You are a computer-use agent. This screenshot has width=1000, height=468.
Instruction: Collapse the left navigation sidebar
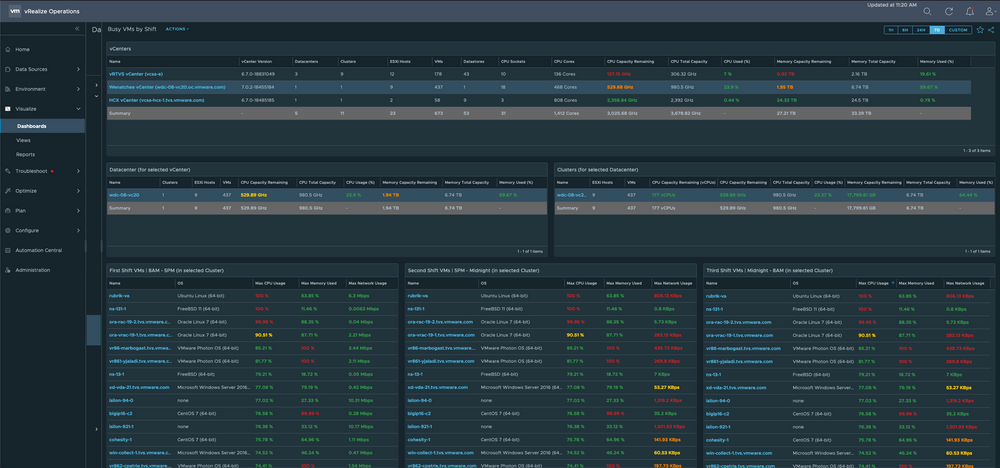click(77, 29)
